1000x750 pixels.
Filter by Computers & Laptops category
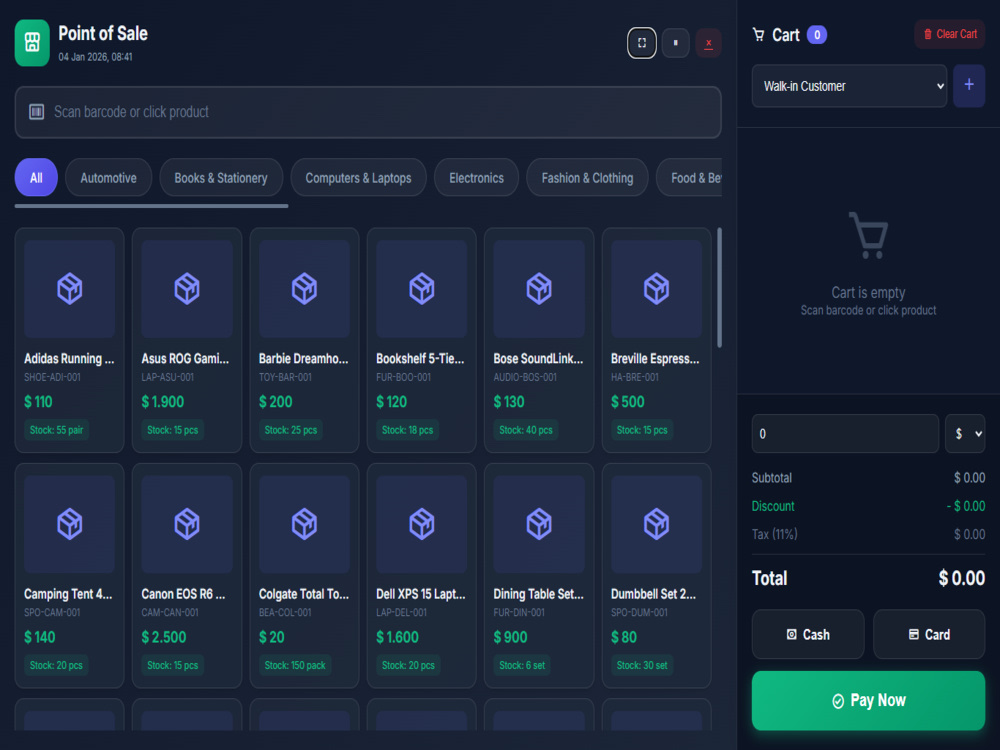(x=358, y=178)
